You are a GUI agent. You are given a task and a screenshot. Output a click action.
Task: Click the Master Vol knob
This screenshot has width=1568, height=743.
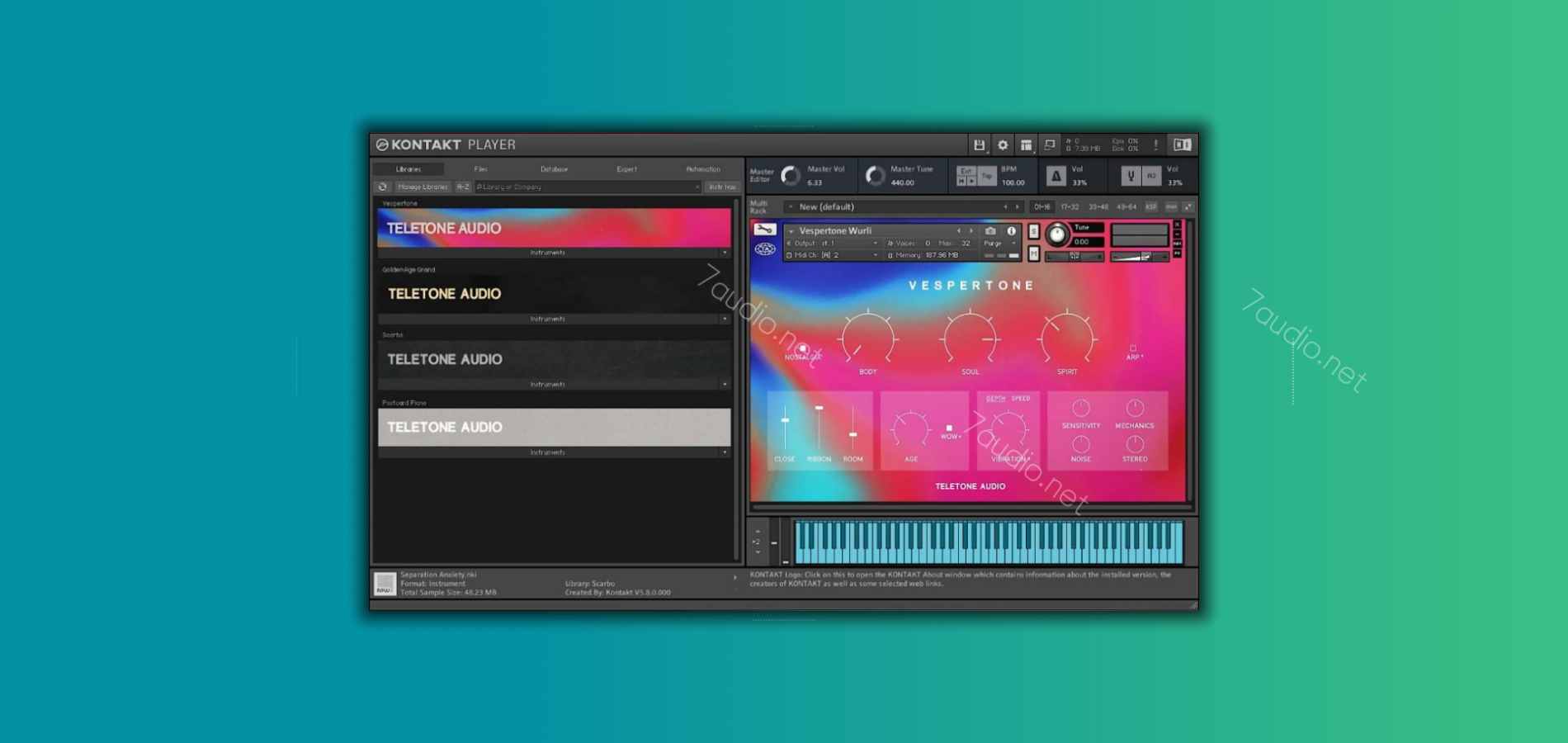pyautogui.click(x=791, y=175)
